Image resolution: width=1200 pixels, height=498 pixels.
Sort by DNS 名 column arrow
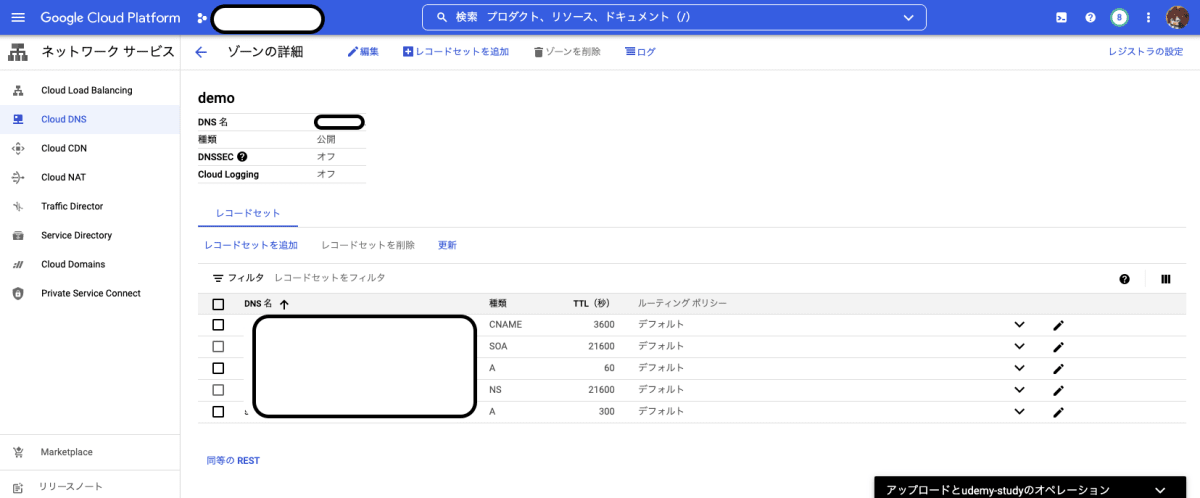tap(284, 304)
